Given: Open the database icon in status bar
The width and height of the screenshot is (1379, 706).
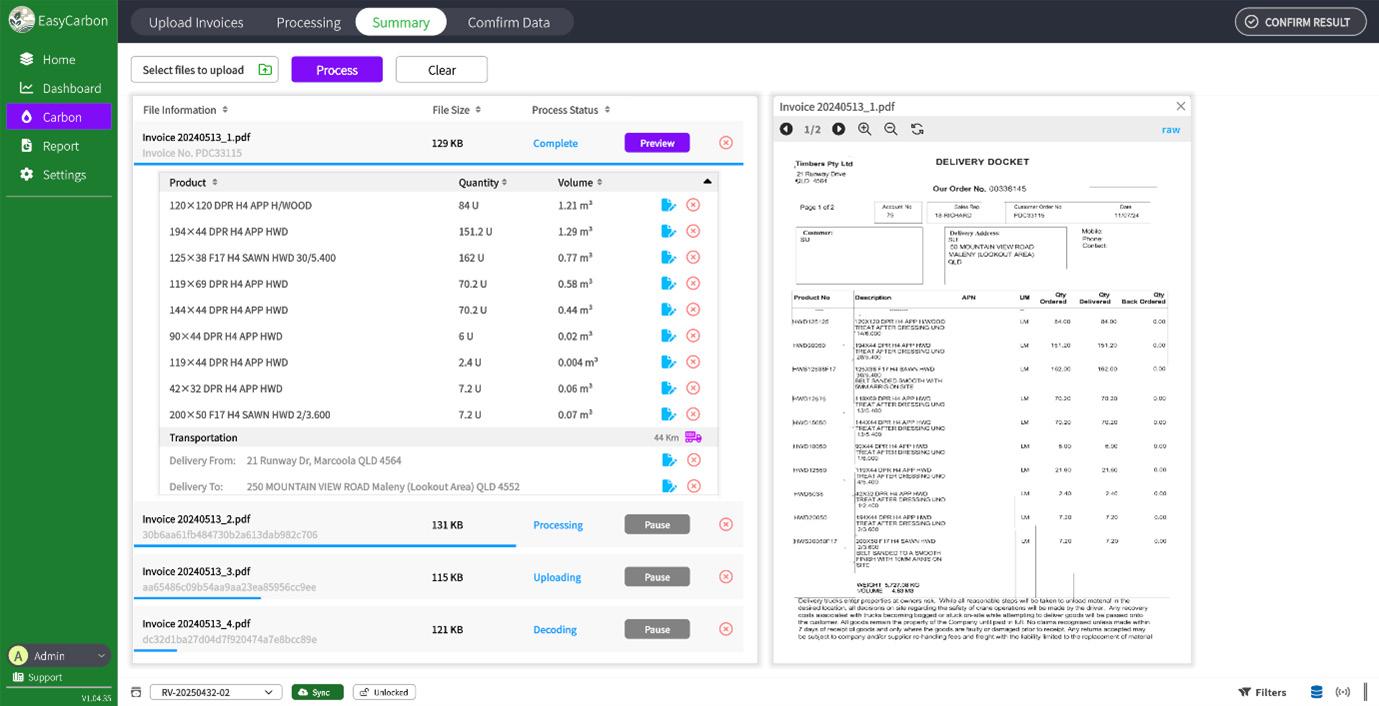Looking at the screenshot, I should [1316, 692].
